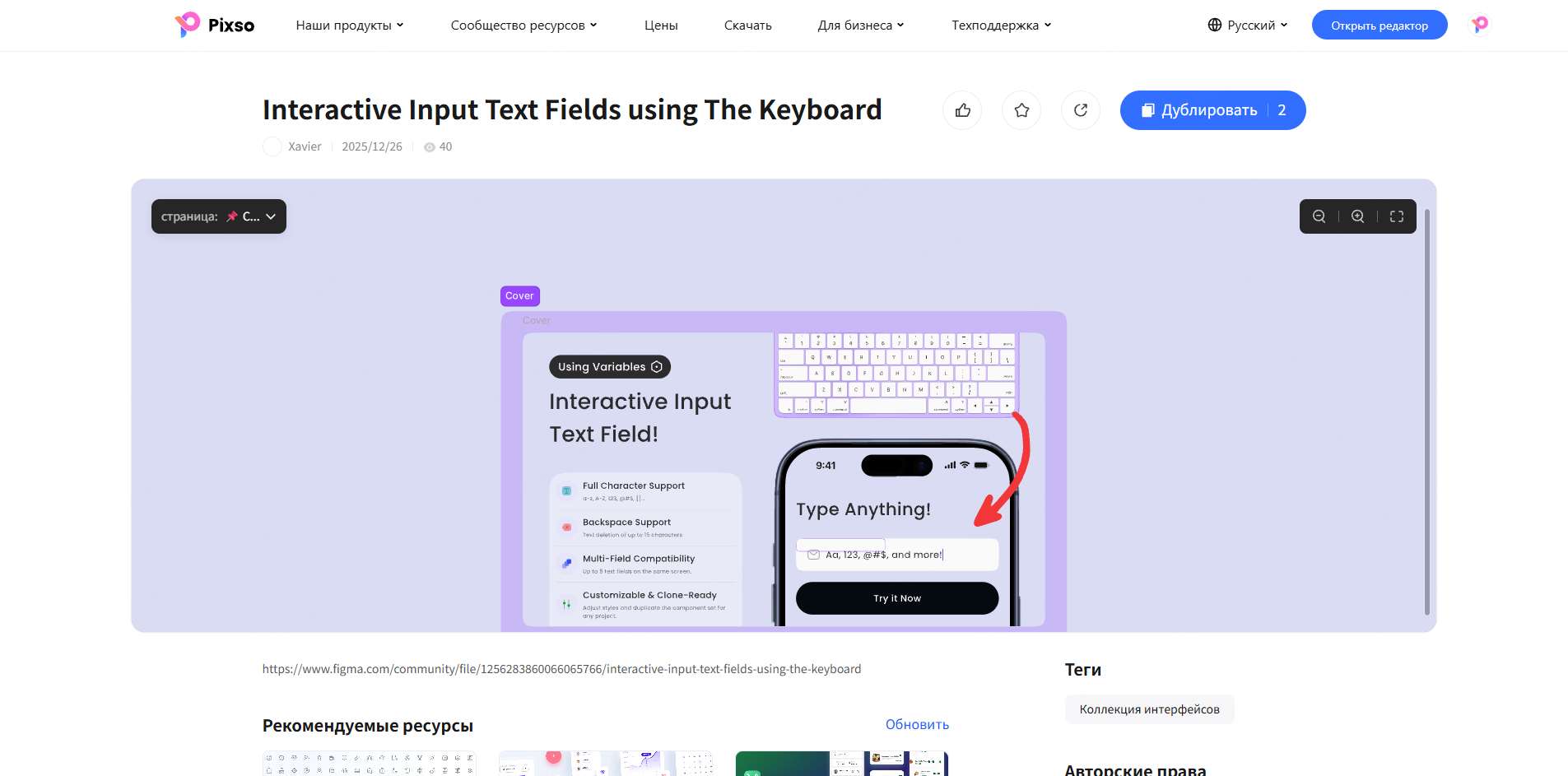Click the Using Variables badge in preview
The height and width of the screenshot is (776, 1568).
(610, 367)
